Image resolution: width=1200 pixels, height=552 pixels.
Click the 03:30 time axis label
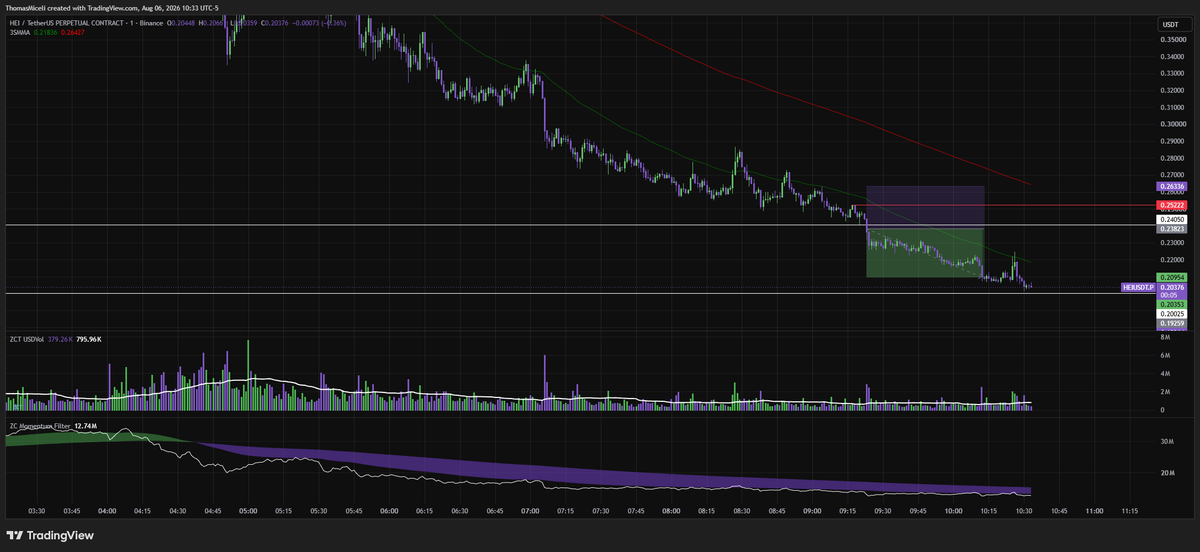tap(37, 510)
